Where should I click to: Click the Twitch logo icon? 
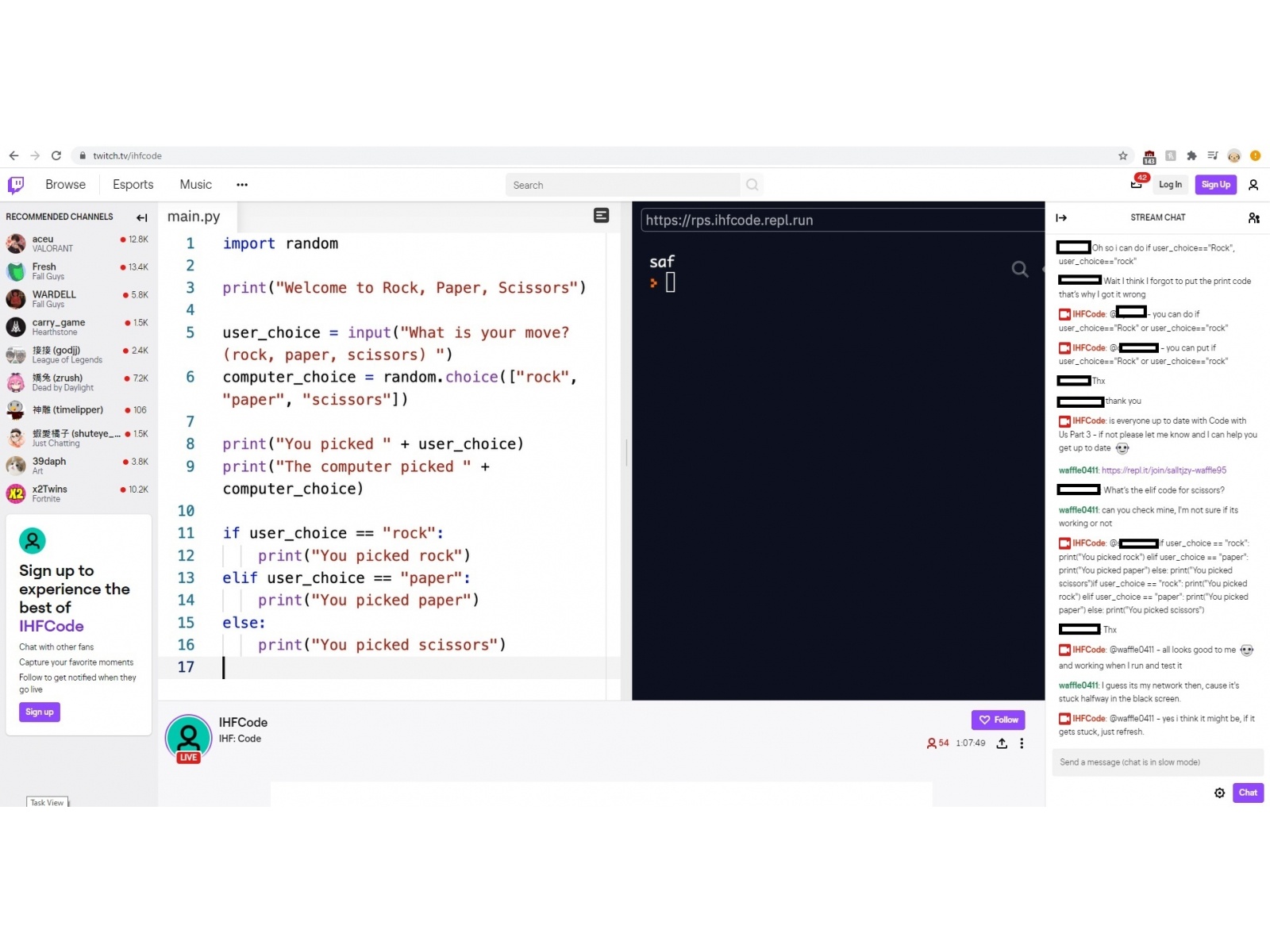coord(15,184)
